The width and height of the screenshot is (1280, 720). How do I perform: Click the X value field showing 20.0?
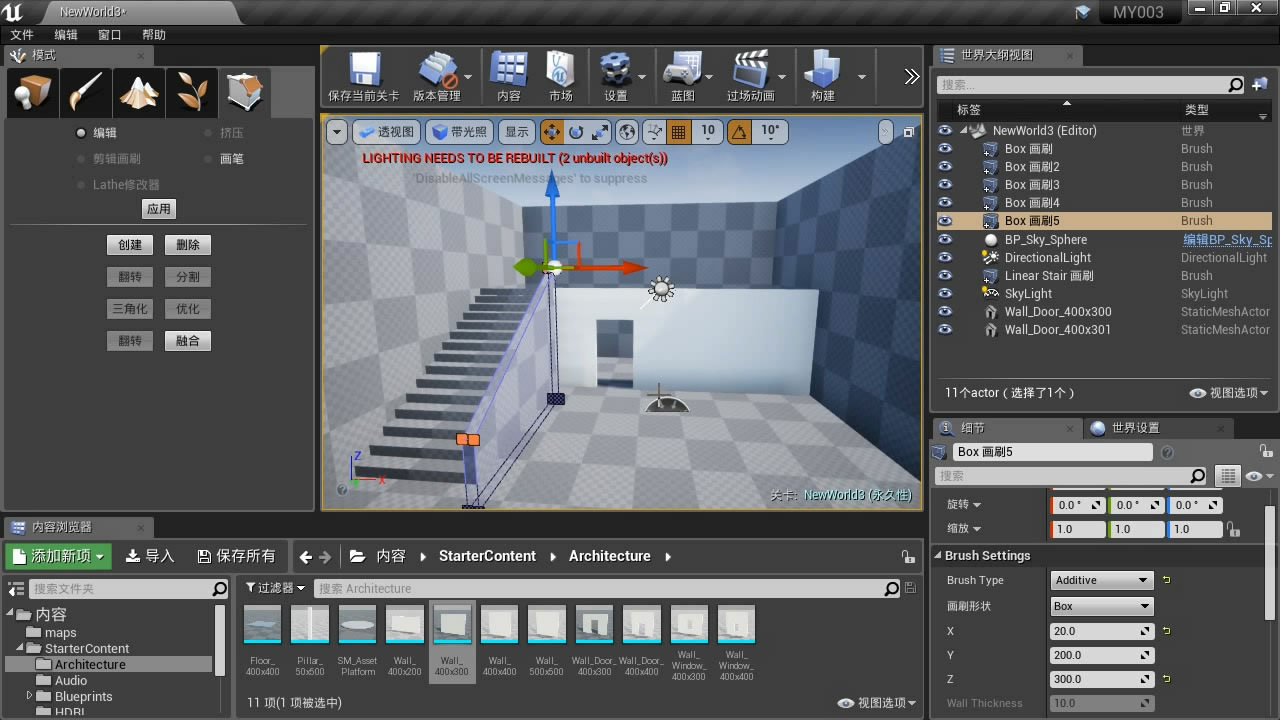click(1095, 631)
